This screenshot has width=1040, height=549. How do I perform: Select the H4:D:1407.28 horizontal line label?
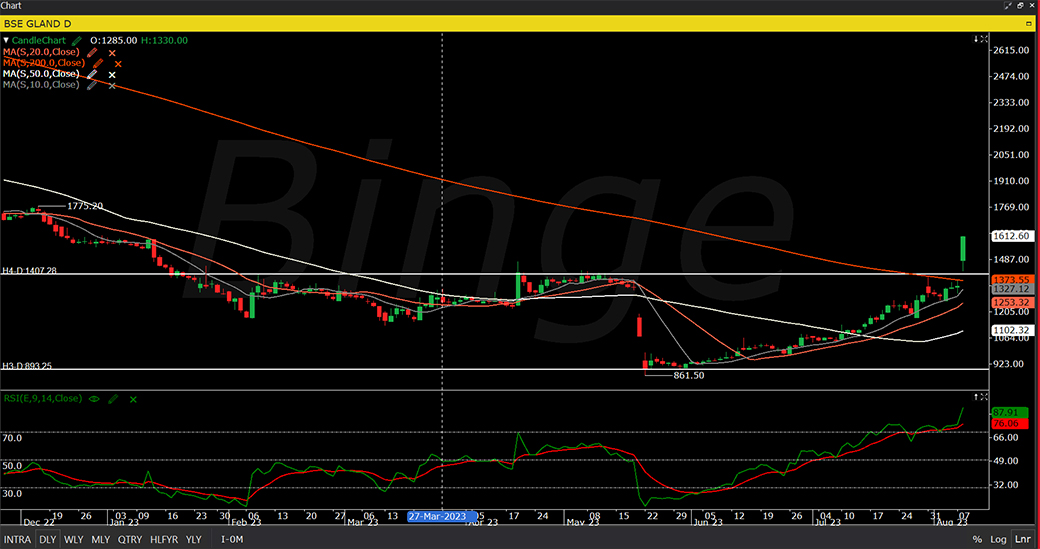29,271
